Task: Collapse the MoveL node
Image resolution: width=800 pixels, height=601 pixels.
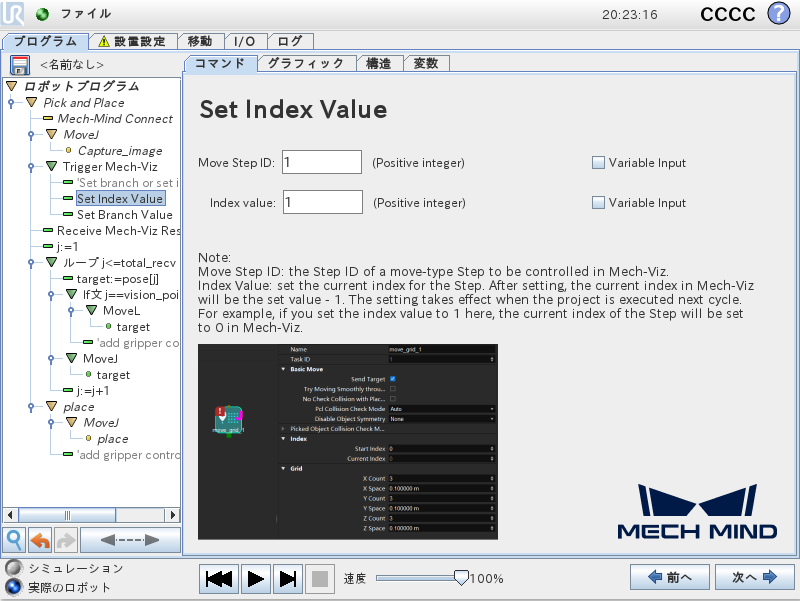Action: [x=91, y=310]
